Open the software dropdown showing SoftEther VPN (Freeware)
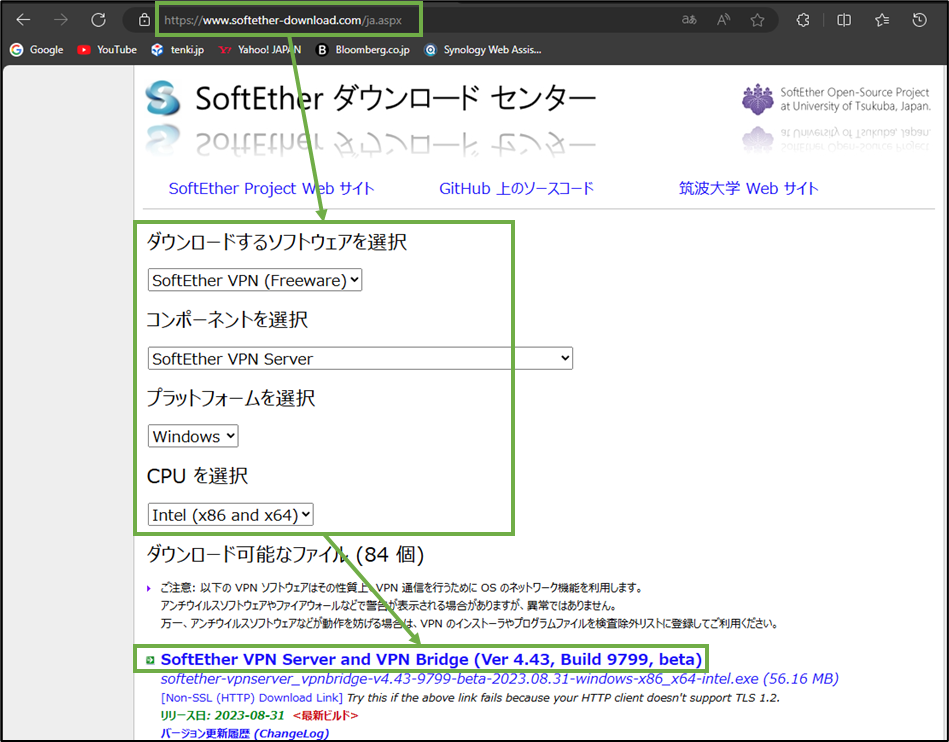Viewport: 949px width, 742px height. [255, 280]
